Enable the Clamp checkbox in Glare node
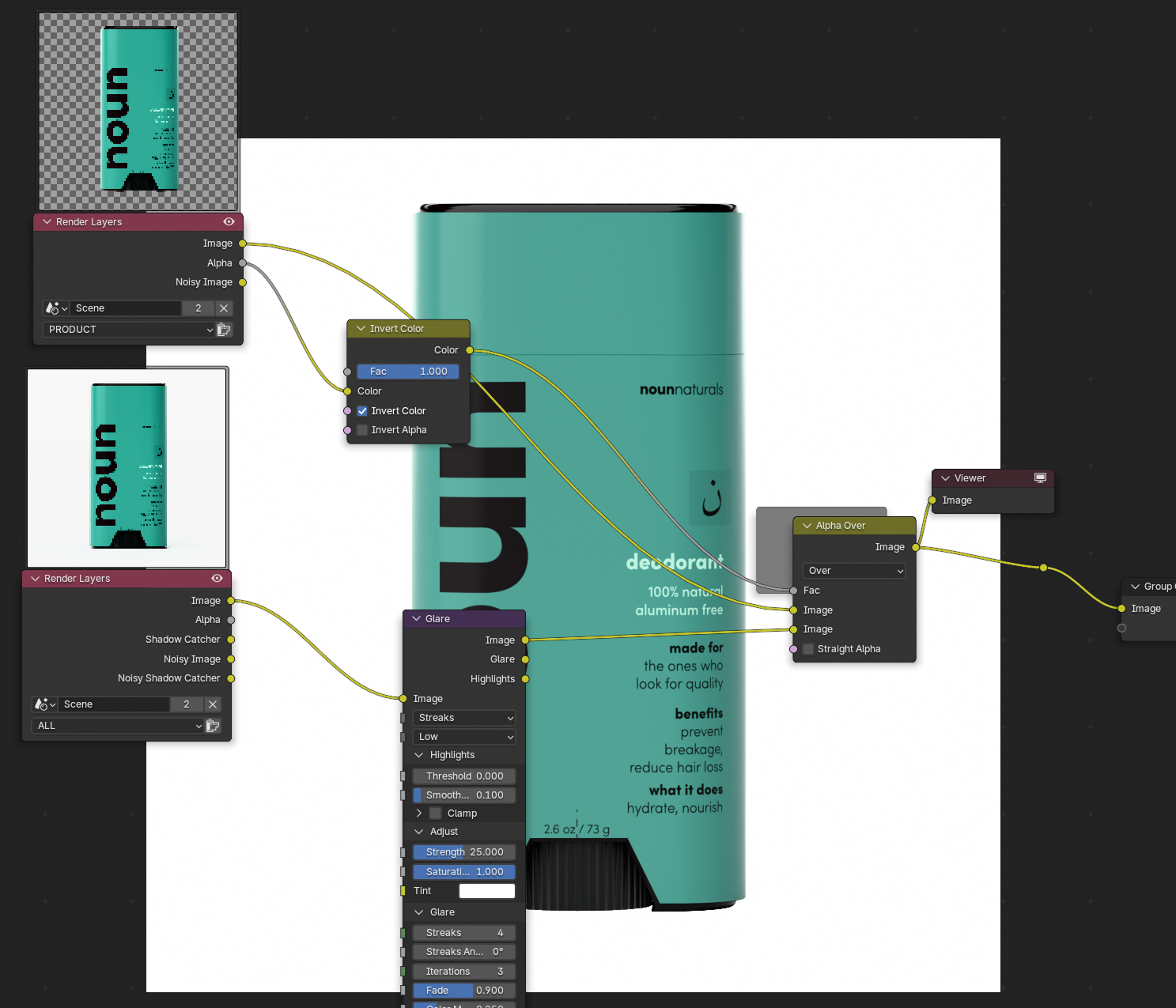This screenshot has width=1176, height=1008. [435, 814]
